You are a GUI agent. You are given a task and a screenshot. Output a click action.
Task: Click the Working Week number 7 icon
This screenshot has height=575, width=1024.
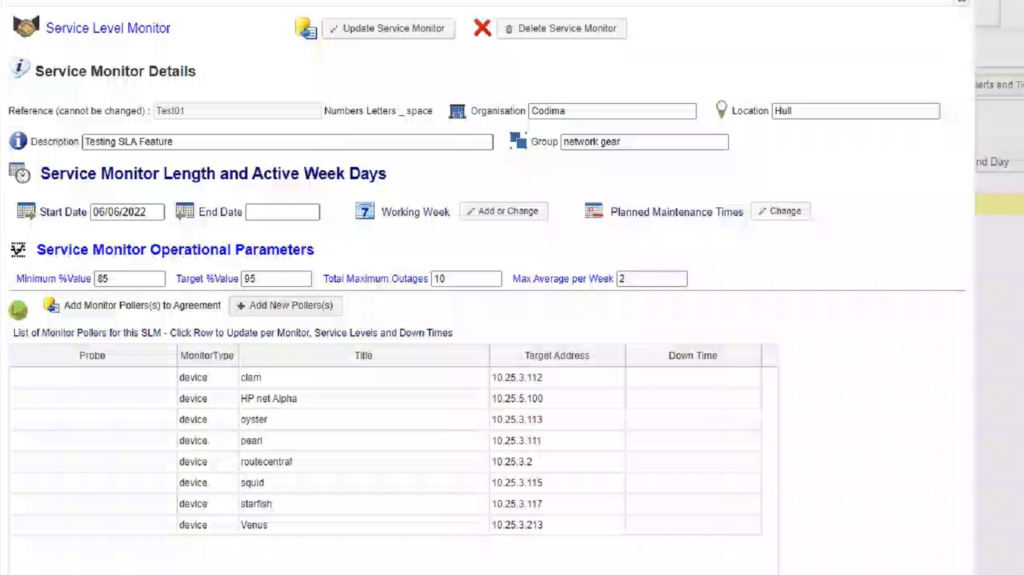click(364, 211)
